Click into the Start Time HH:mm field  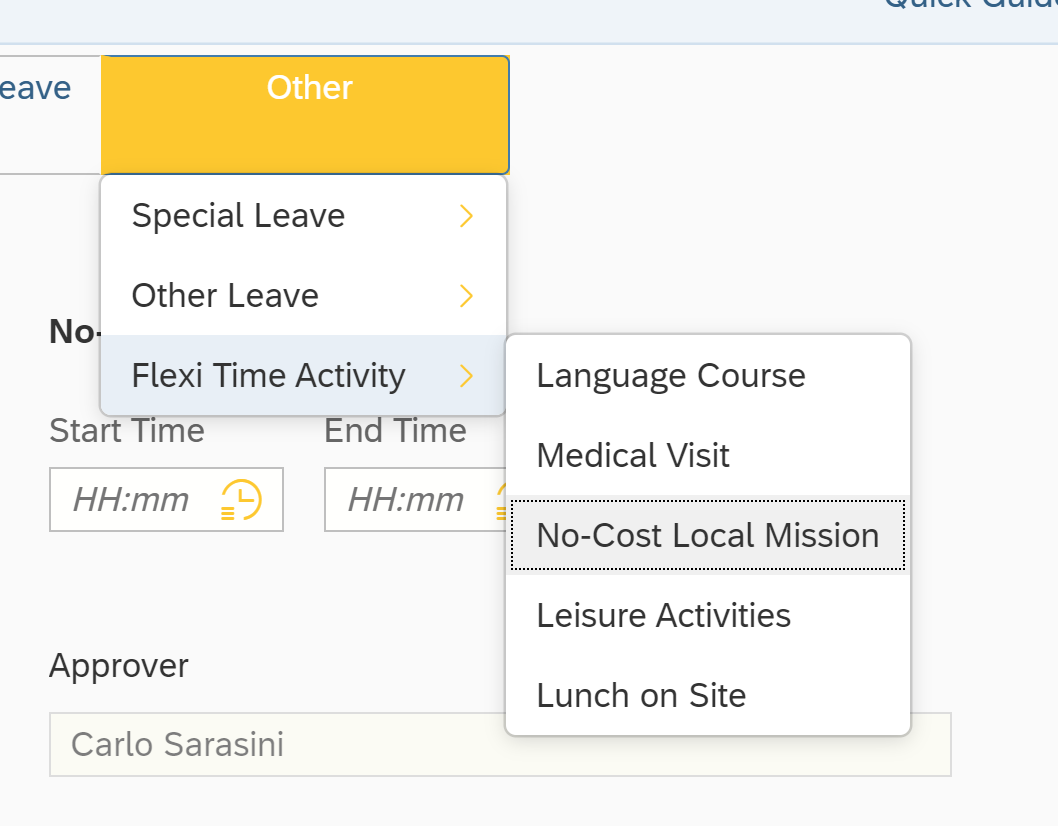click(131, 500)
